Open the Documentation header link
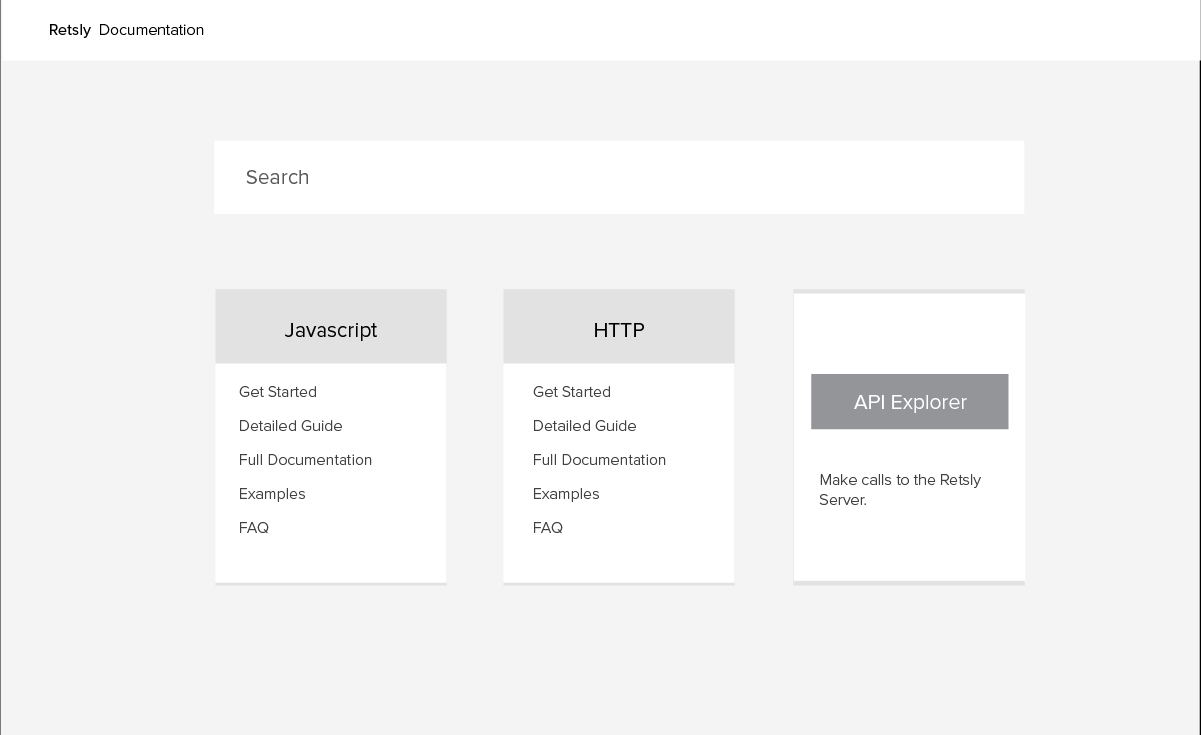Viewport: 1201px width, 735px height. click(151, 30)
